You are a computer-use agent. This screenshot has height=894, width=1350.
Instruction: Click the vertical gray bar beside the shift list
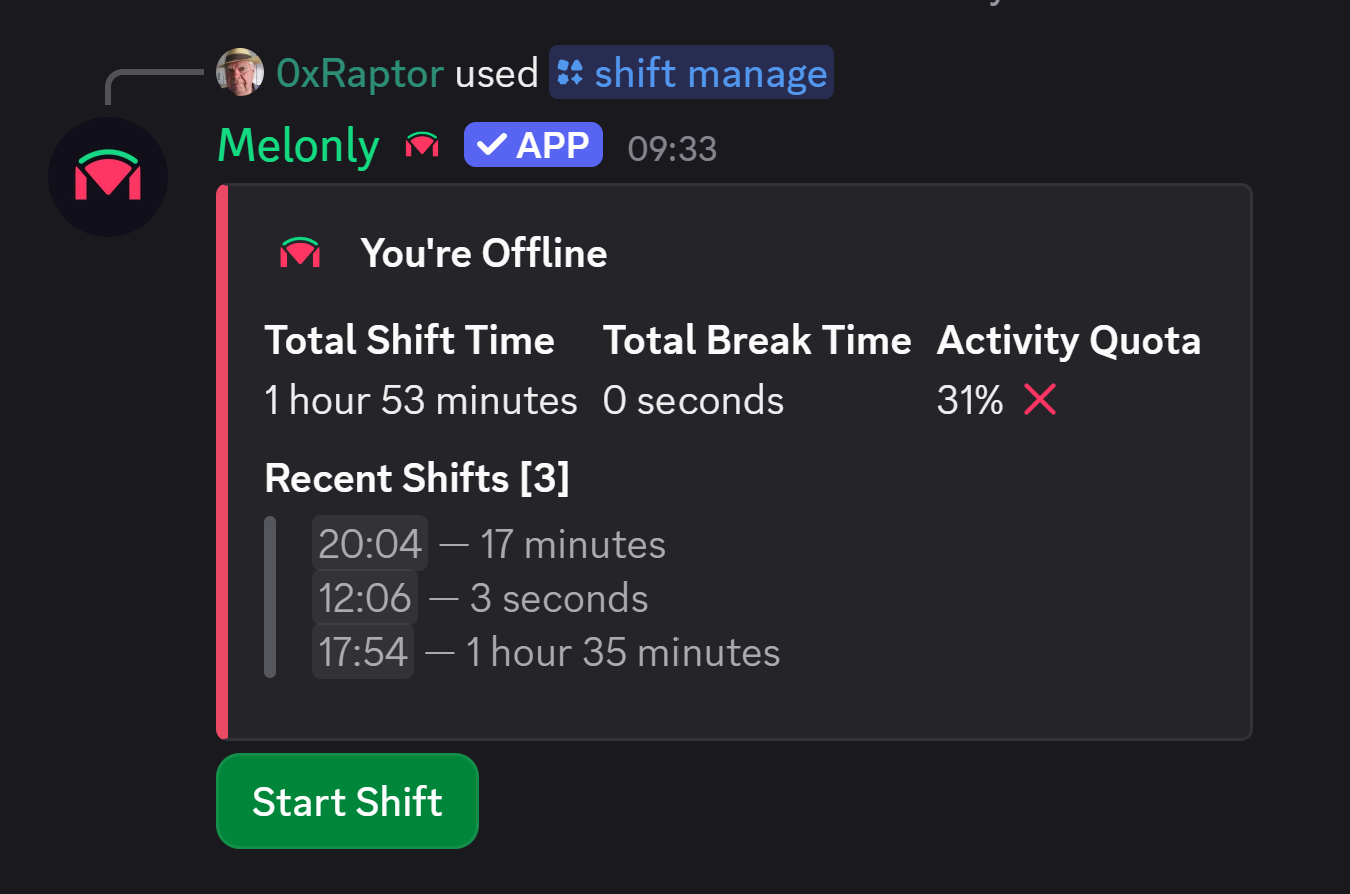(270, 597)
